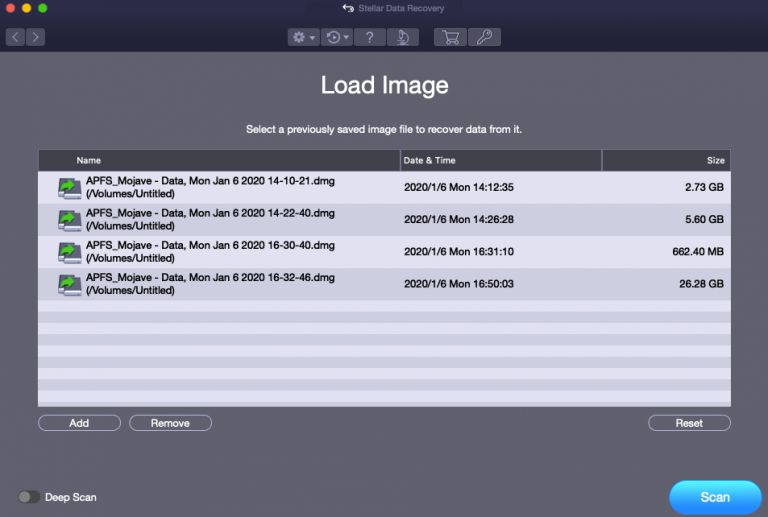Click the 2020/1/6 Mon 14:26:28 date cell
Image resolution: width=768 pixels, height=517 pixels.
coord(458,219)
